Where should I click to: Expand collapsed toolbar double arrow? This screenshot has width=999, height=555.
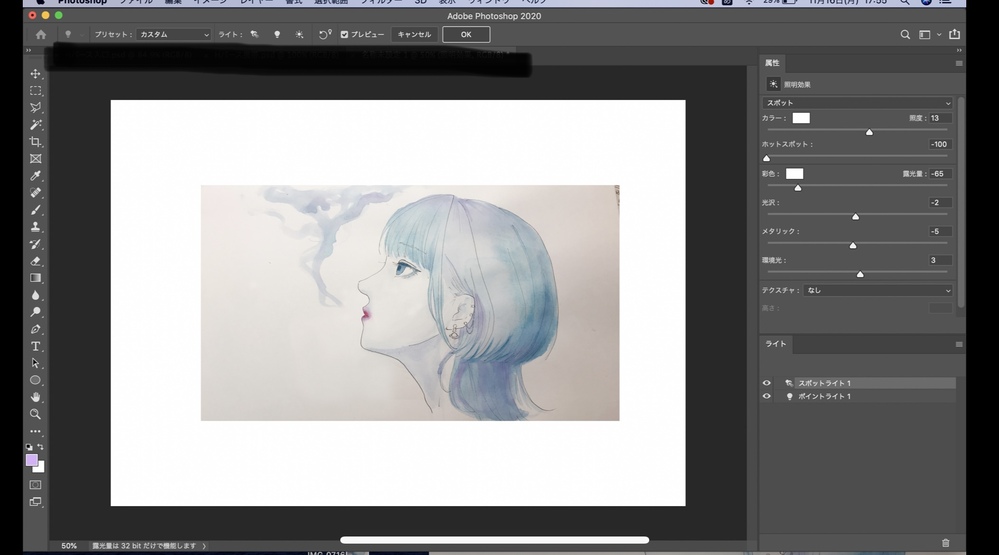28,50
